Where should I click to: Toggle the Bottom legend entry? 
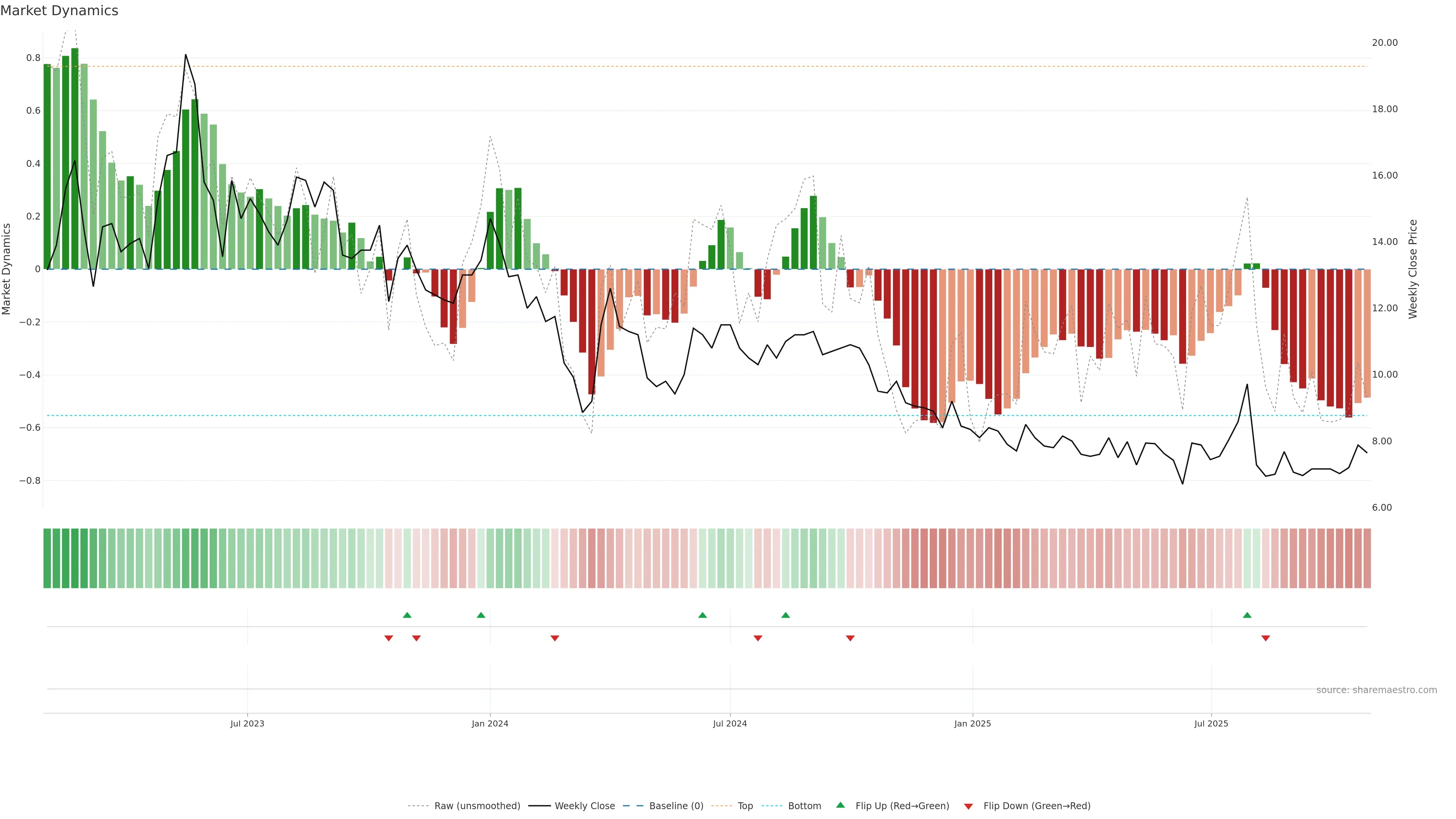click(804, 806)
